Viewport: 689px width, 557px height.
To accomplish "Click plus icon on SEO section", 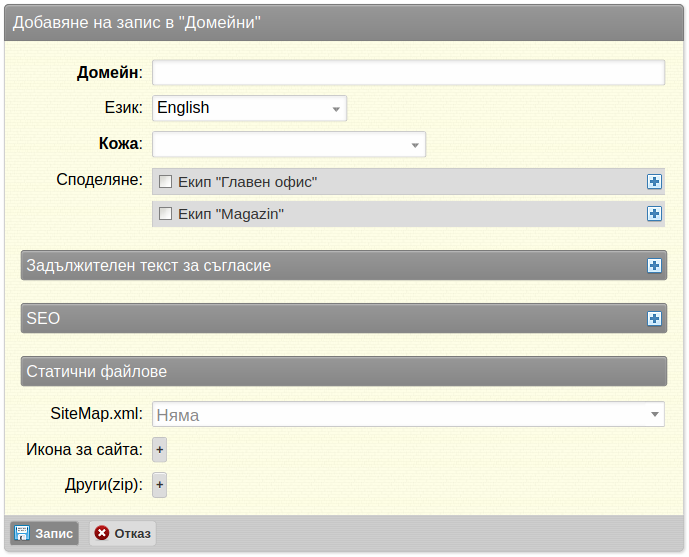I will click(654, 319).
